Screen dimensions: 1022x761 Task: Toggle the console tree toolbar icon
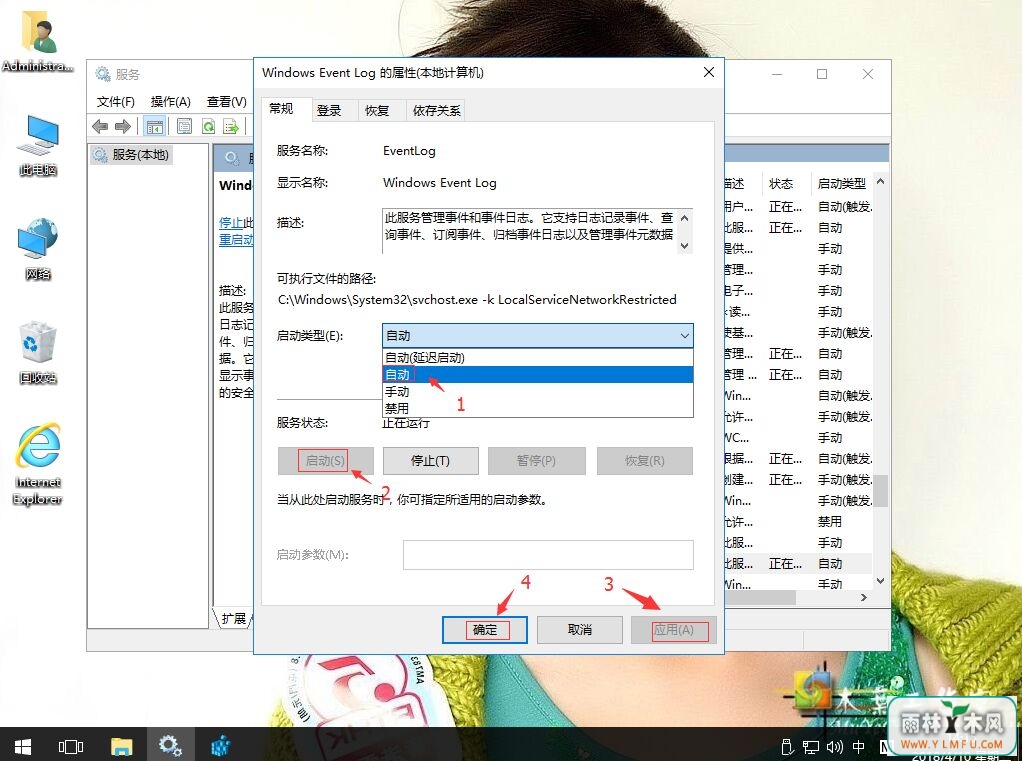tap(154, 126)
